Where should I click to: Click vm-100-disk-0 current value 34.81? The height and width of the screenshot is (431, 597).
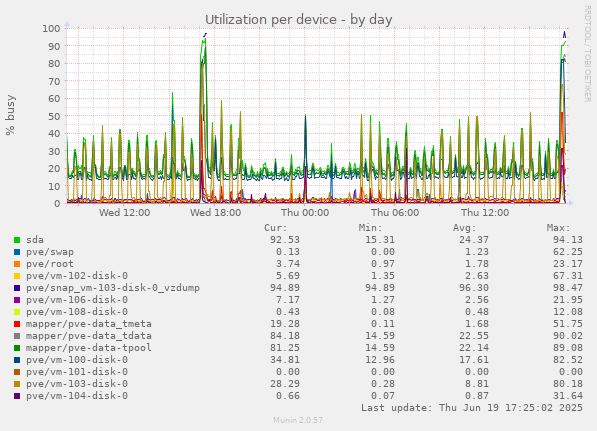pos(285,360)
